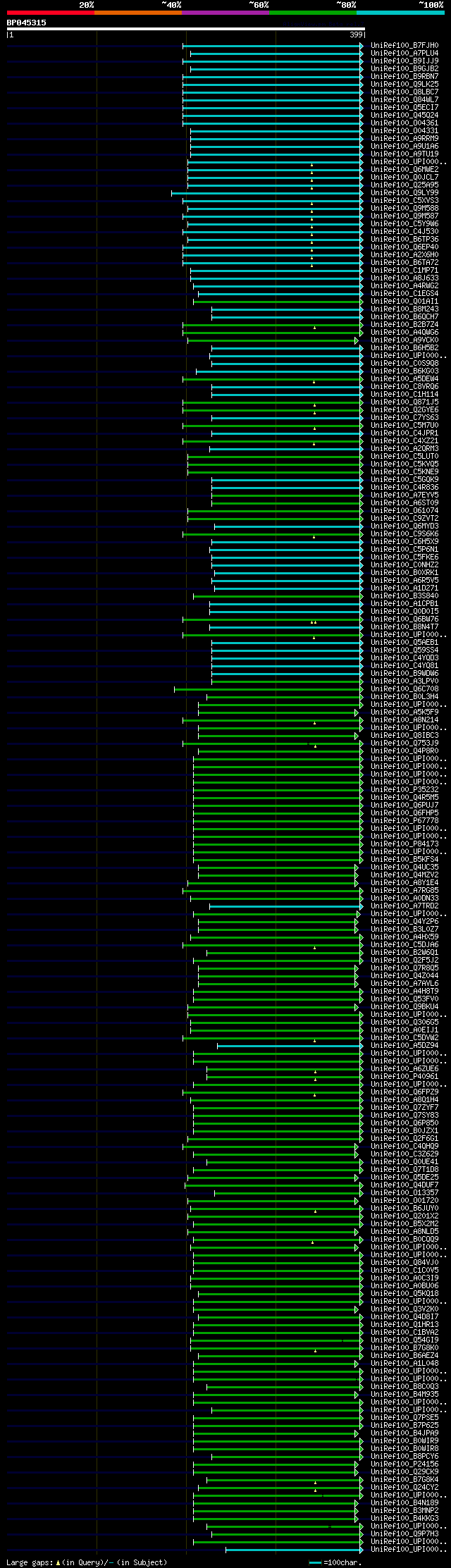Select hit UniRef100_Q5ECI7

(404, 107)
